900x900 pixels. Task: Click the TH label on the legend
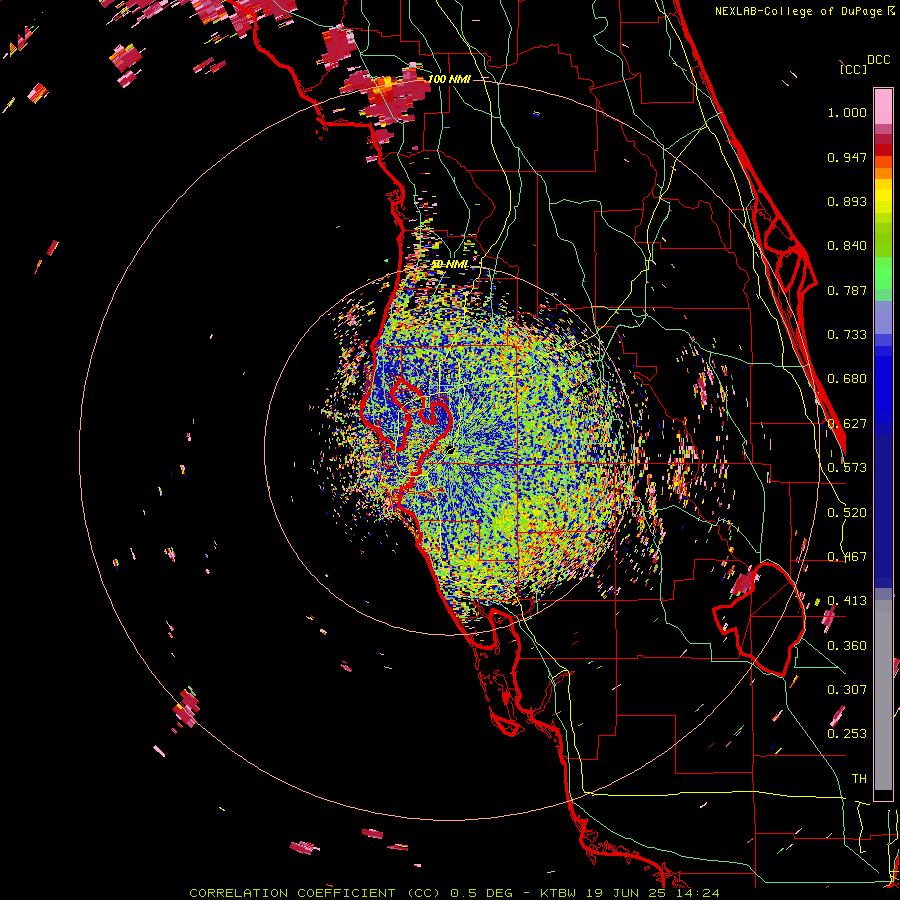[859, 779]
